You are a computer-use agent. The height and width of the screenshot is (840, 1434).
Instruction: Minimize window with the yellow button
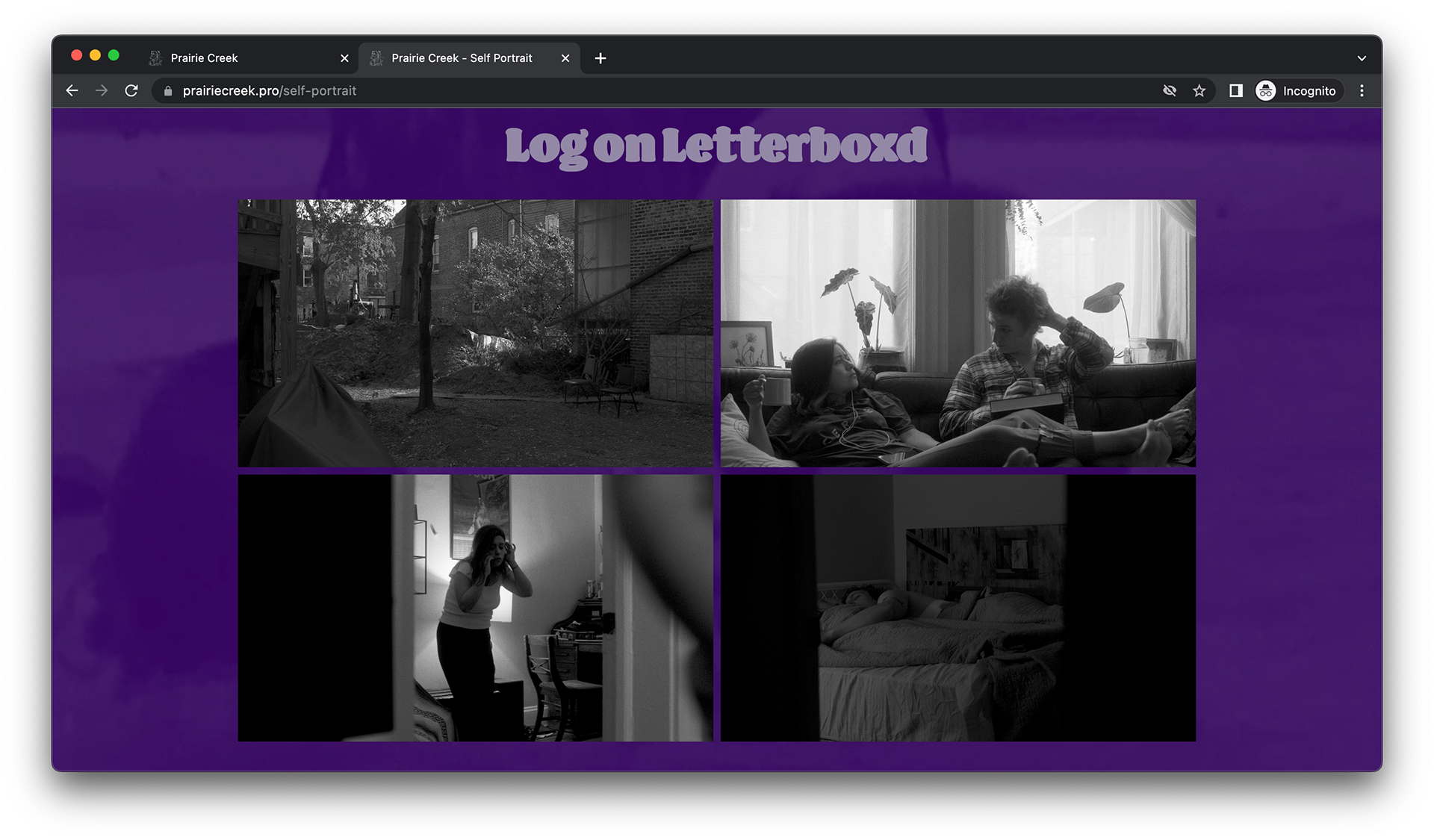coord(95,55)
